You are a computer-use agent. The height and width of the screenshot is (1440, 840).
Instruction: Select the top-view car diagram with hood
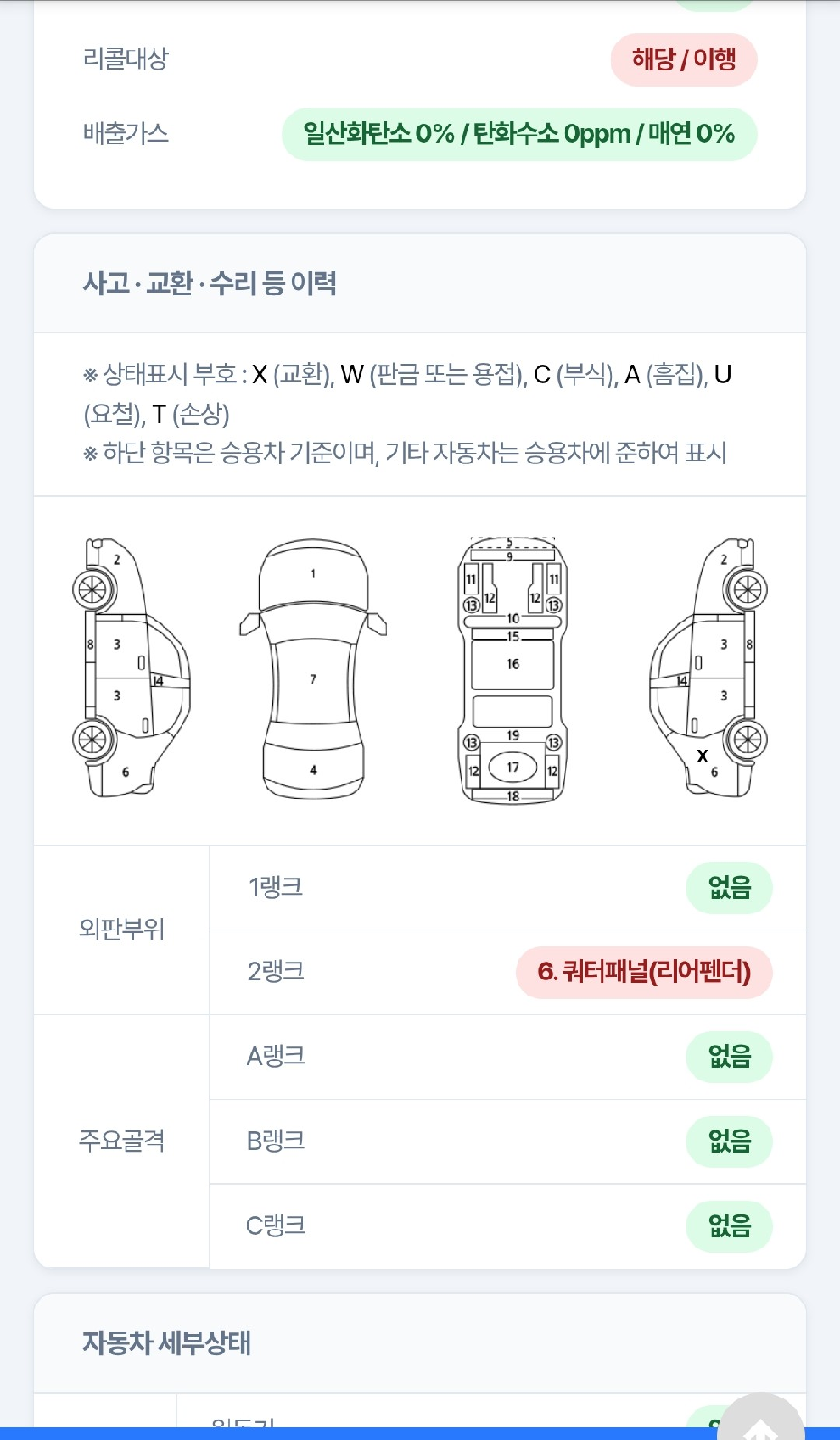313,669
